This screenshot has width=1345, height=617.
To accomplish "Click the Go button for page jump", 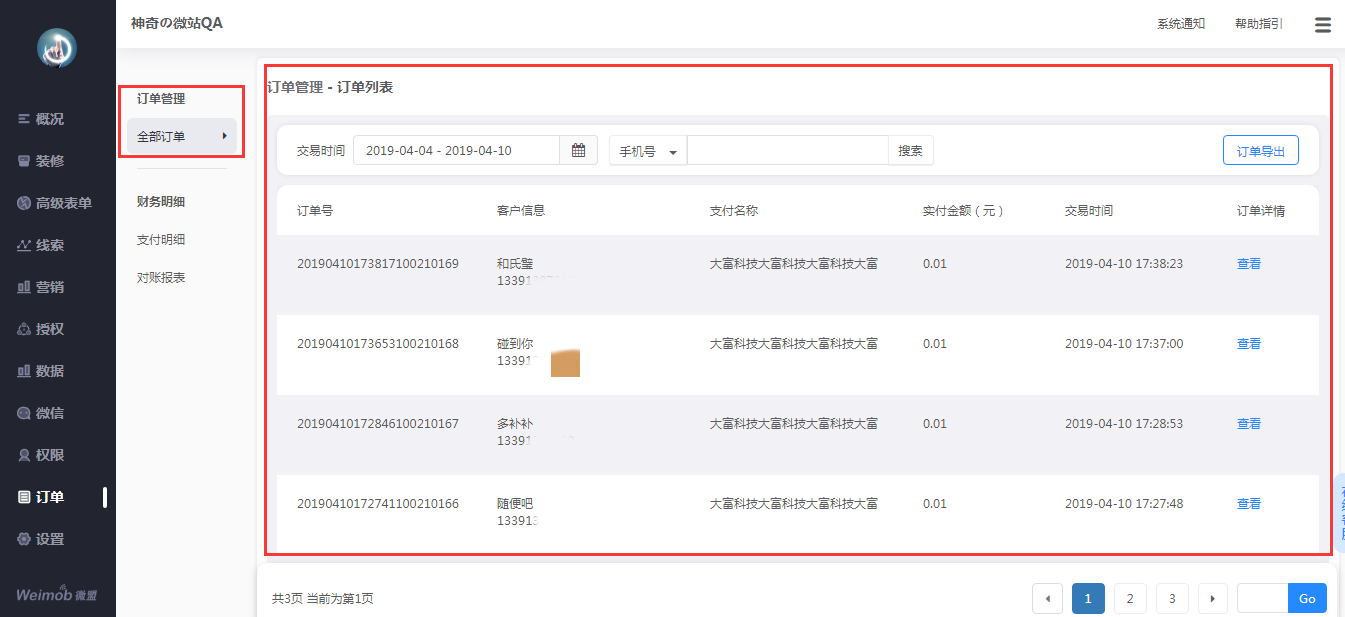I will click(x=1307, y=599).
